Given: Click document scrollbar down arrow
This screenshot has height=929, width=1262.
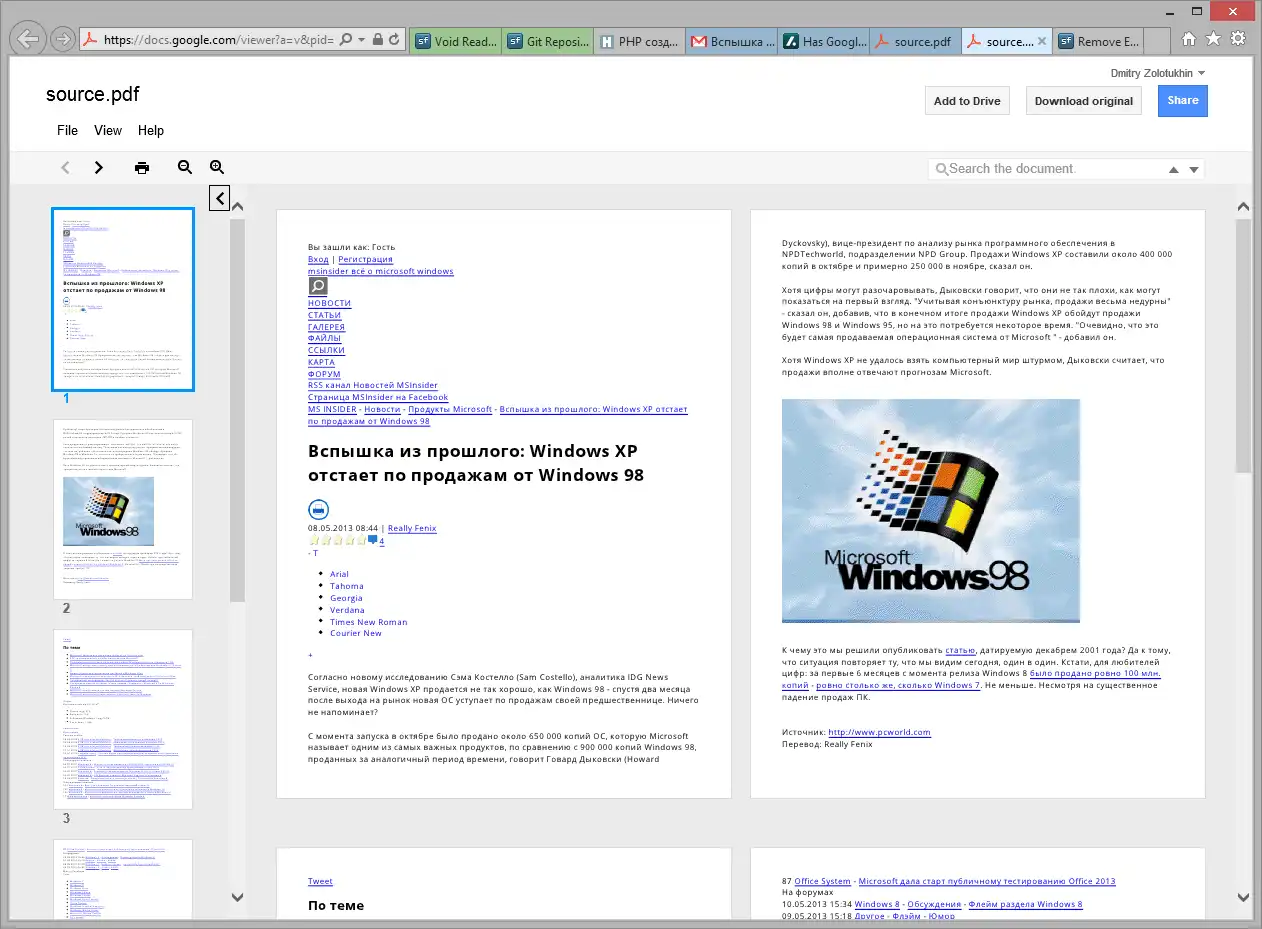Looking at the screenshot, I should (1243, 897).
